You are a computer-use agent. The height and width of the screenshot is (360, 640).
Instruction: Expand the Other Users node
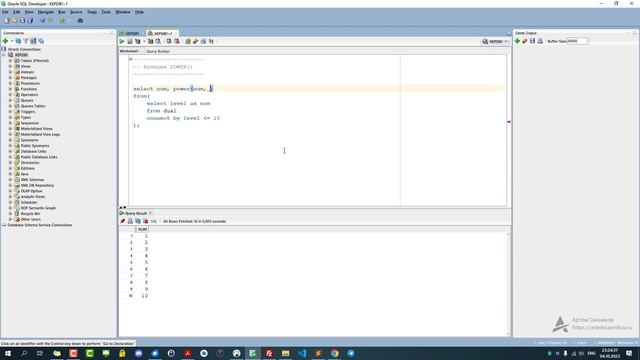point(10,219)
